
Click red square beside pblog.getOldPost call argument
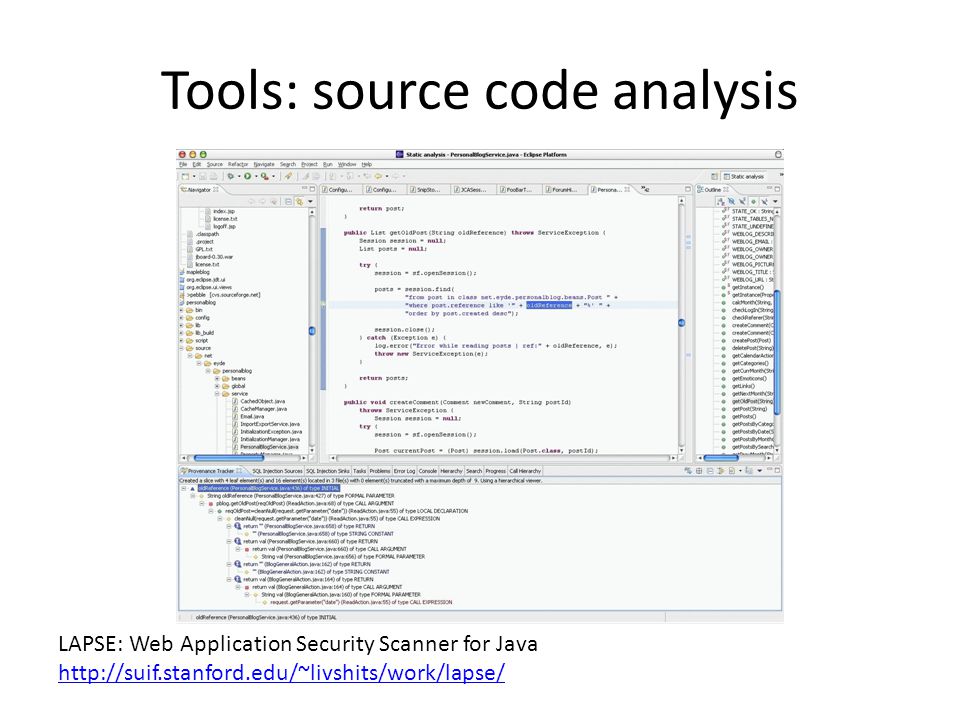211,503
